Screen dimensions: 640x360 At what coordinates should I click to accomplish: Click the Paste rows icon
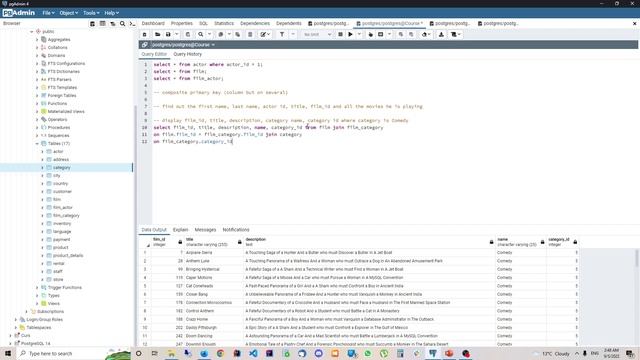238,35
